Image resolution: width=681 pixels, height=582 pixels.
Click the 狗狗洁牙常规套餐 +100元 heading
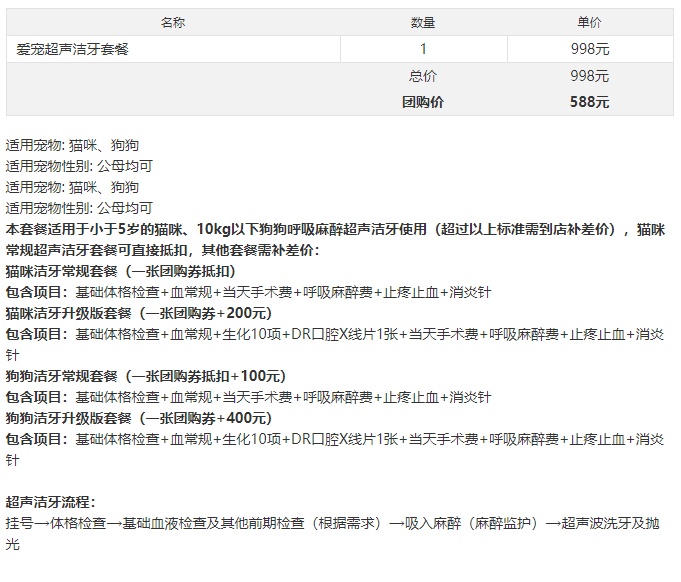146,376
